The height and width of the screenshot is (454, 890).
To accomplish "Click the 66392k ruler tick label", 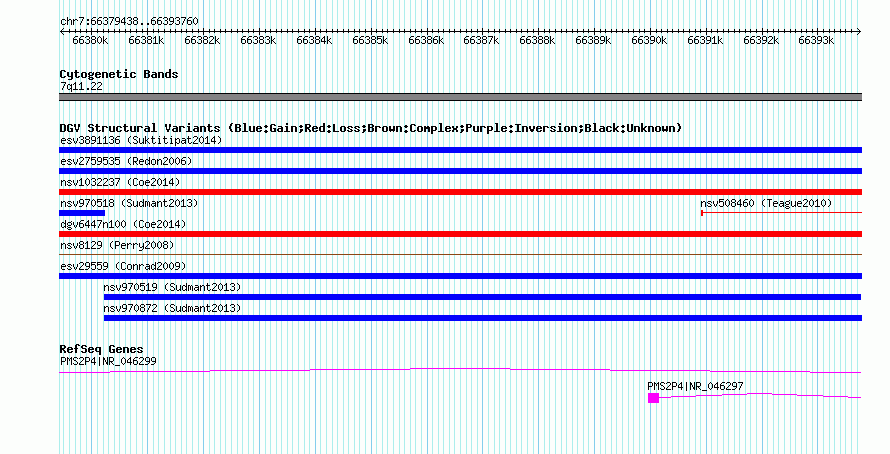I will click(x=761, y=40).
